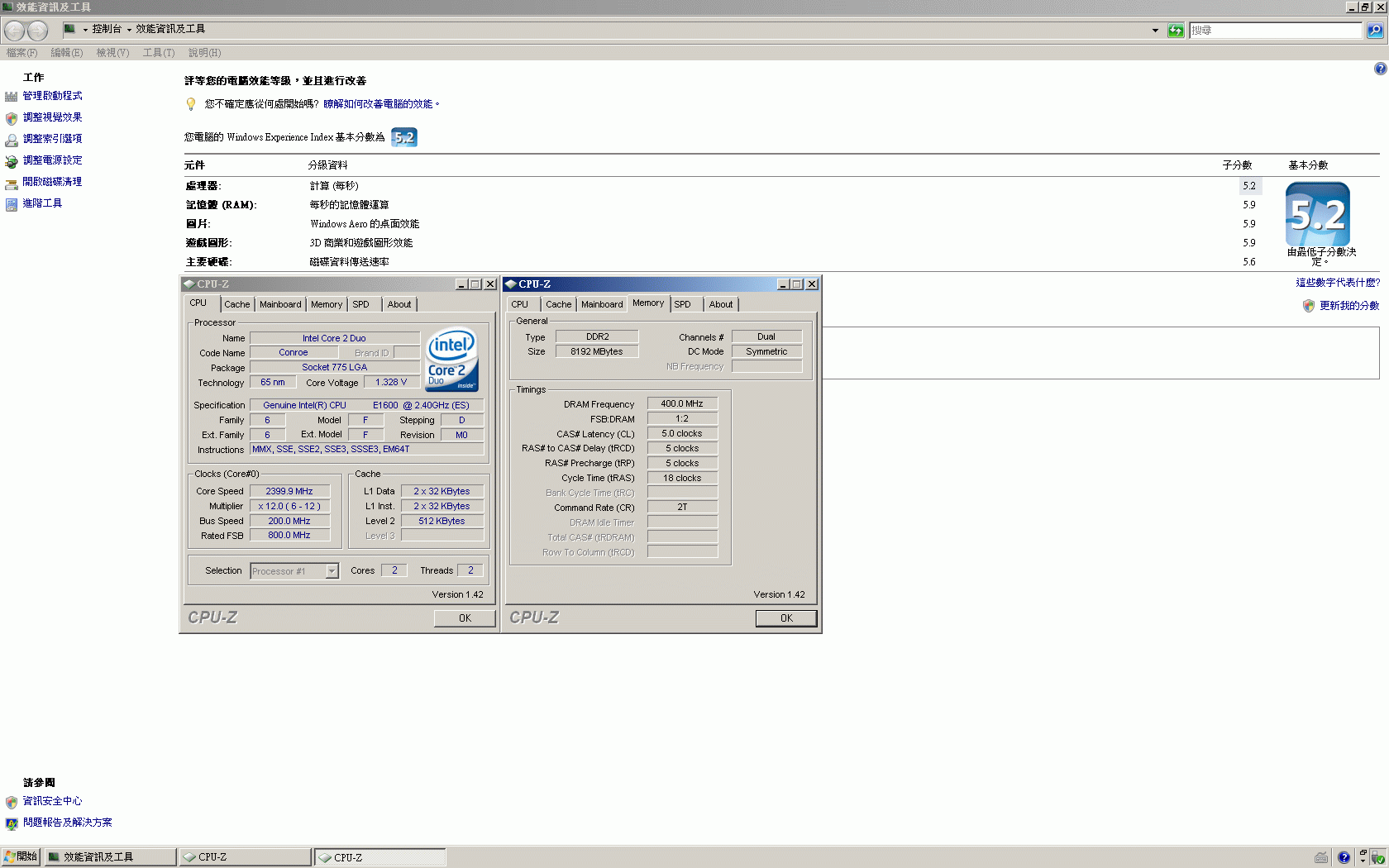
Task: Open the 工具(T) menu
Action: (x=159, y=53)
